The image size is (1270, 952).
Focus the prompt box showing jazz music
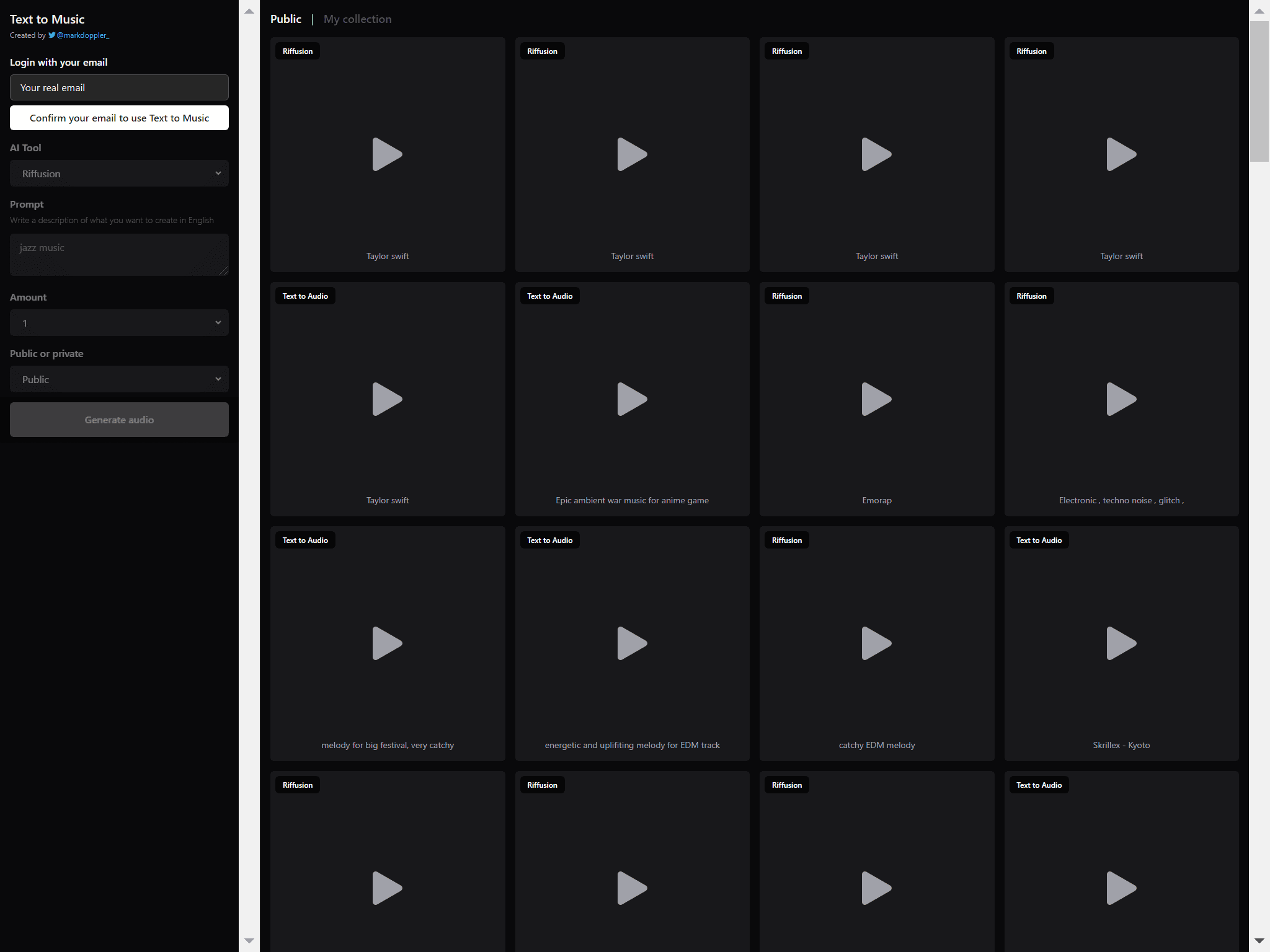click(x=119, y=255)
